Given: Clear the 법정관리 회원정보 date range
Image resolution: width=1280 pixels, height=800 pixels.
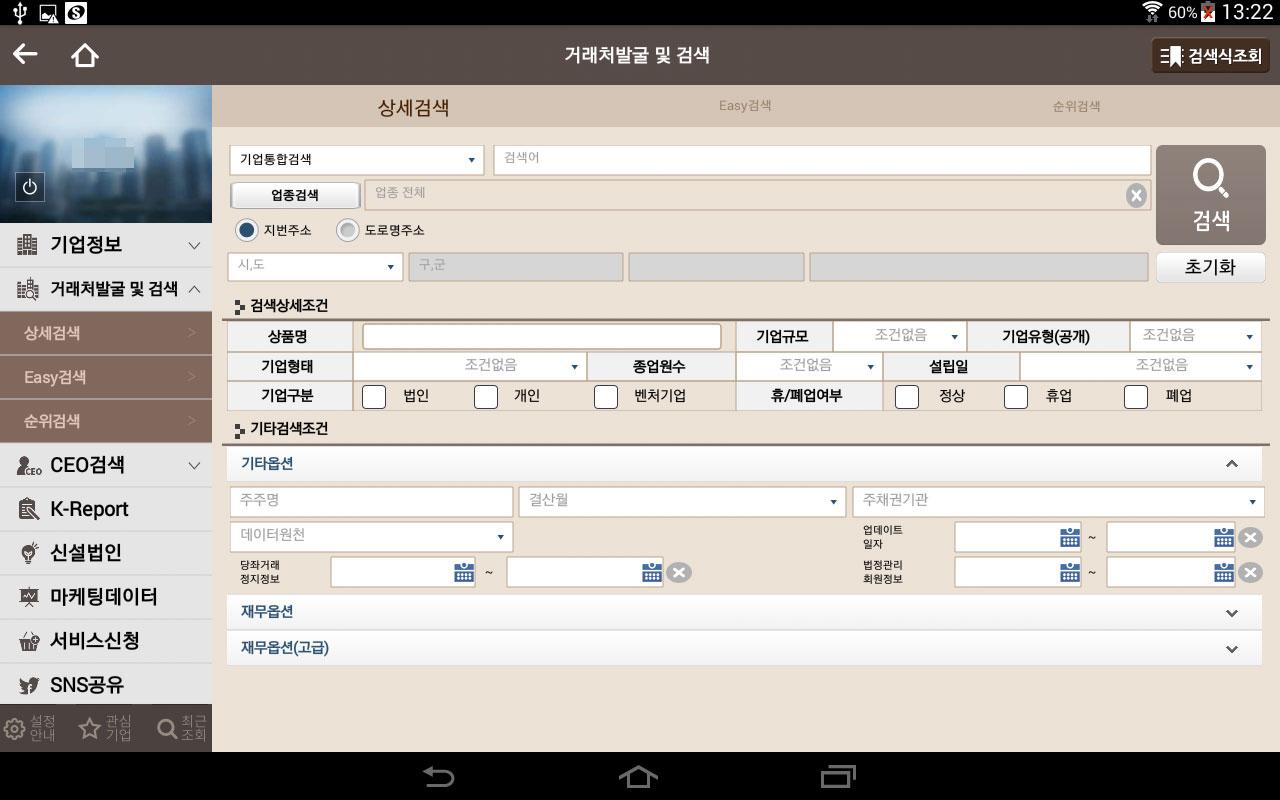Looking at the screenshot, I should coord(1250,572).
